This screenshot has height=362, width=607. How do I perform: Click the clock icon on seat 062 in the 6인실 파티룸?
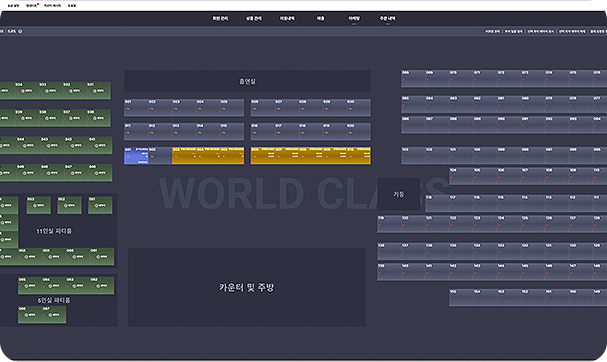(98, 286)
